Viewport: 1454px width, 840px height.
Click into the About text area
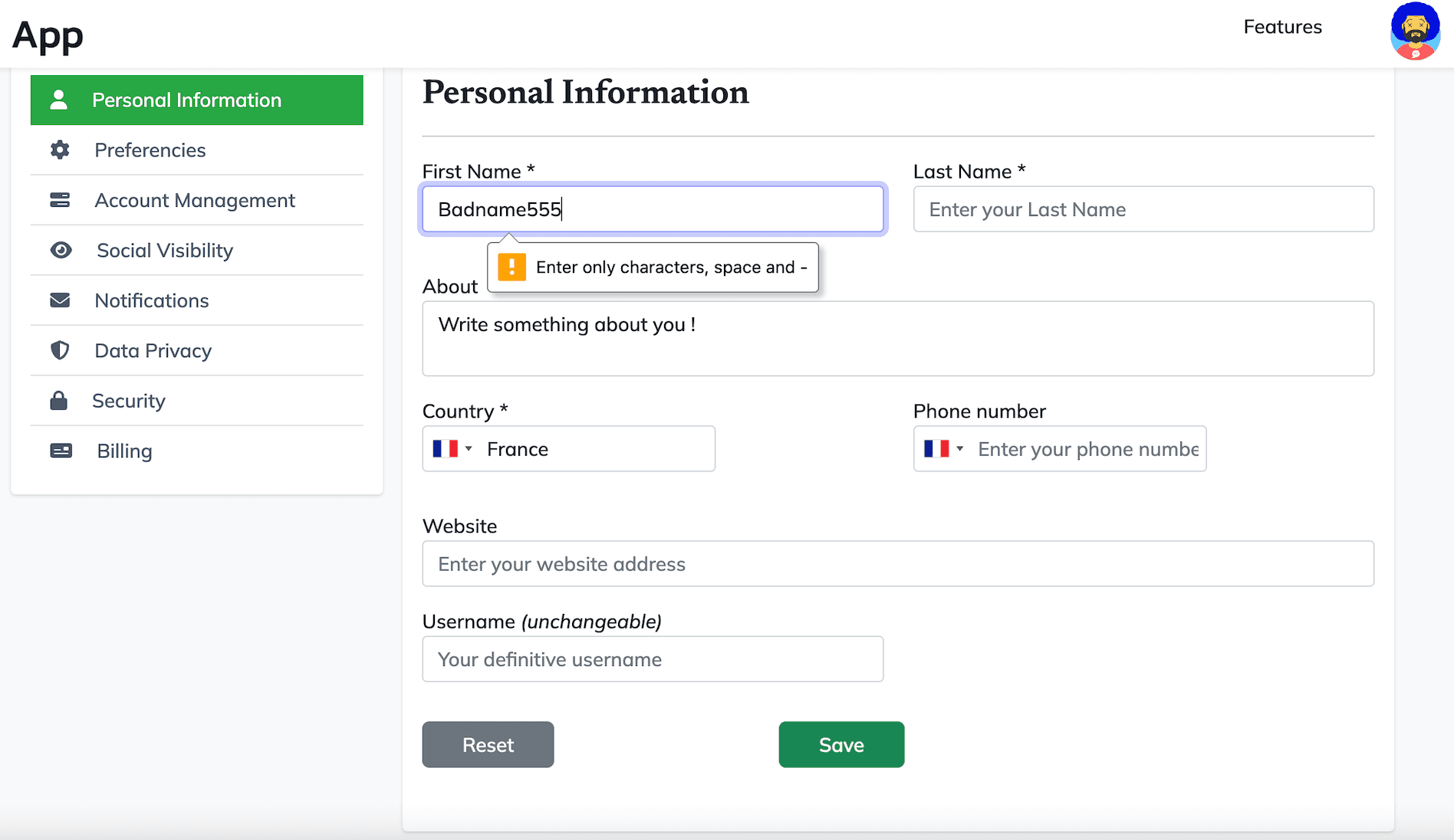(x=897, y=339)
